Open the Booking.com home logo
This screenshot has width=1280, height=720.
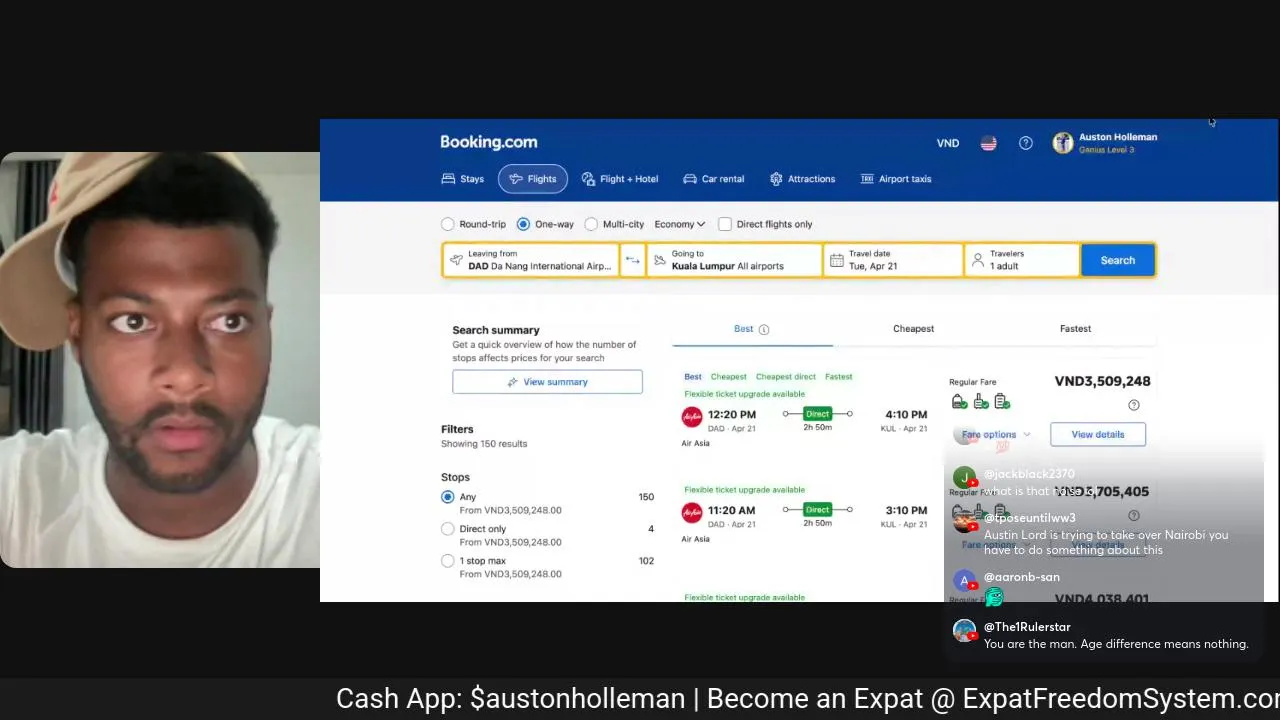click(488, 142)
